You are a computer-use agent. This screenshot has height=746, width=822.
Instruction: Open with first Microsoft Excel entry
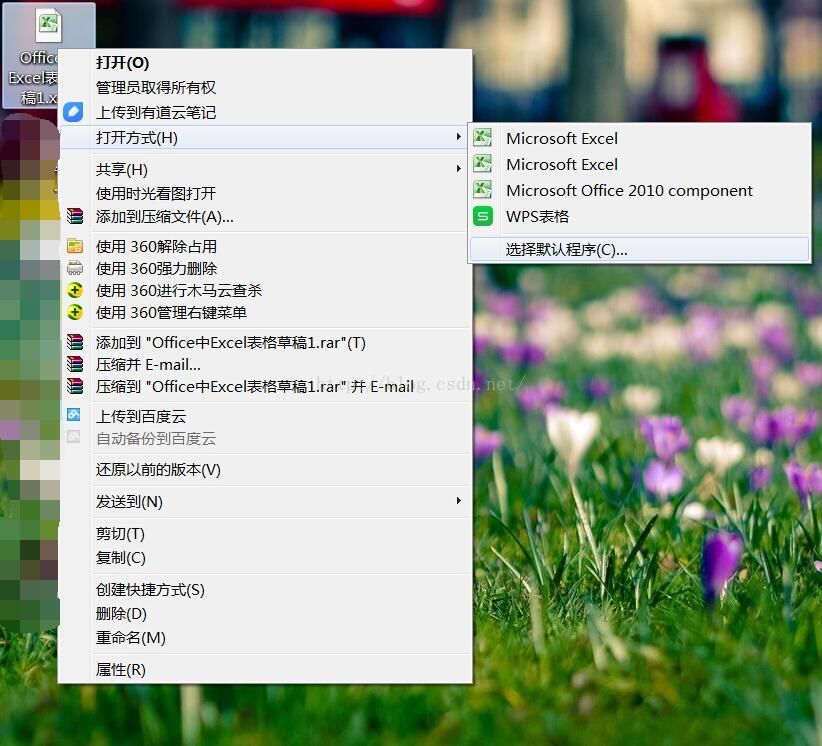pyautogui.click(x=639, y=138)
